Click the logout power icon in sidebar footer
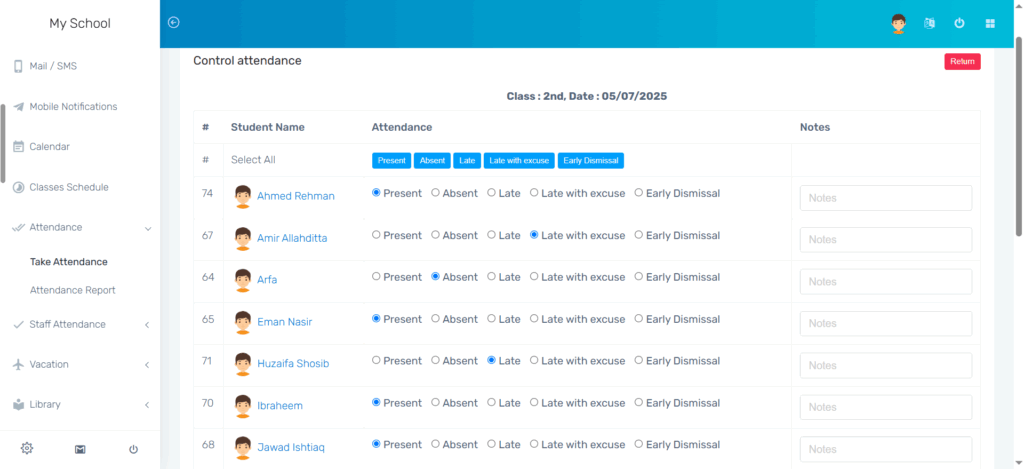The width and height of the screenshot is (1024, 469). (x=133, y=449)
